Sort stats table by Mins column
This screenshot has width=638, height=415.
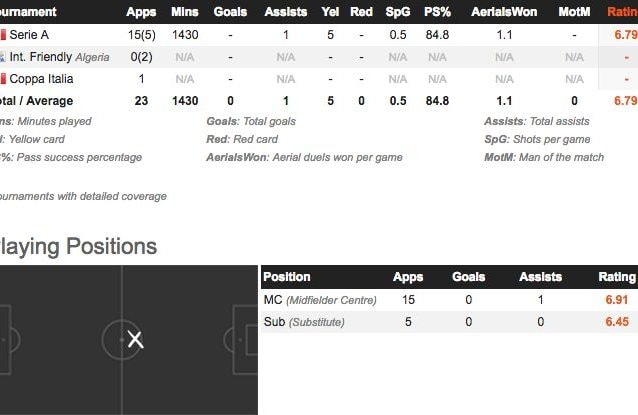tap(185, 12)
